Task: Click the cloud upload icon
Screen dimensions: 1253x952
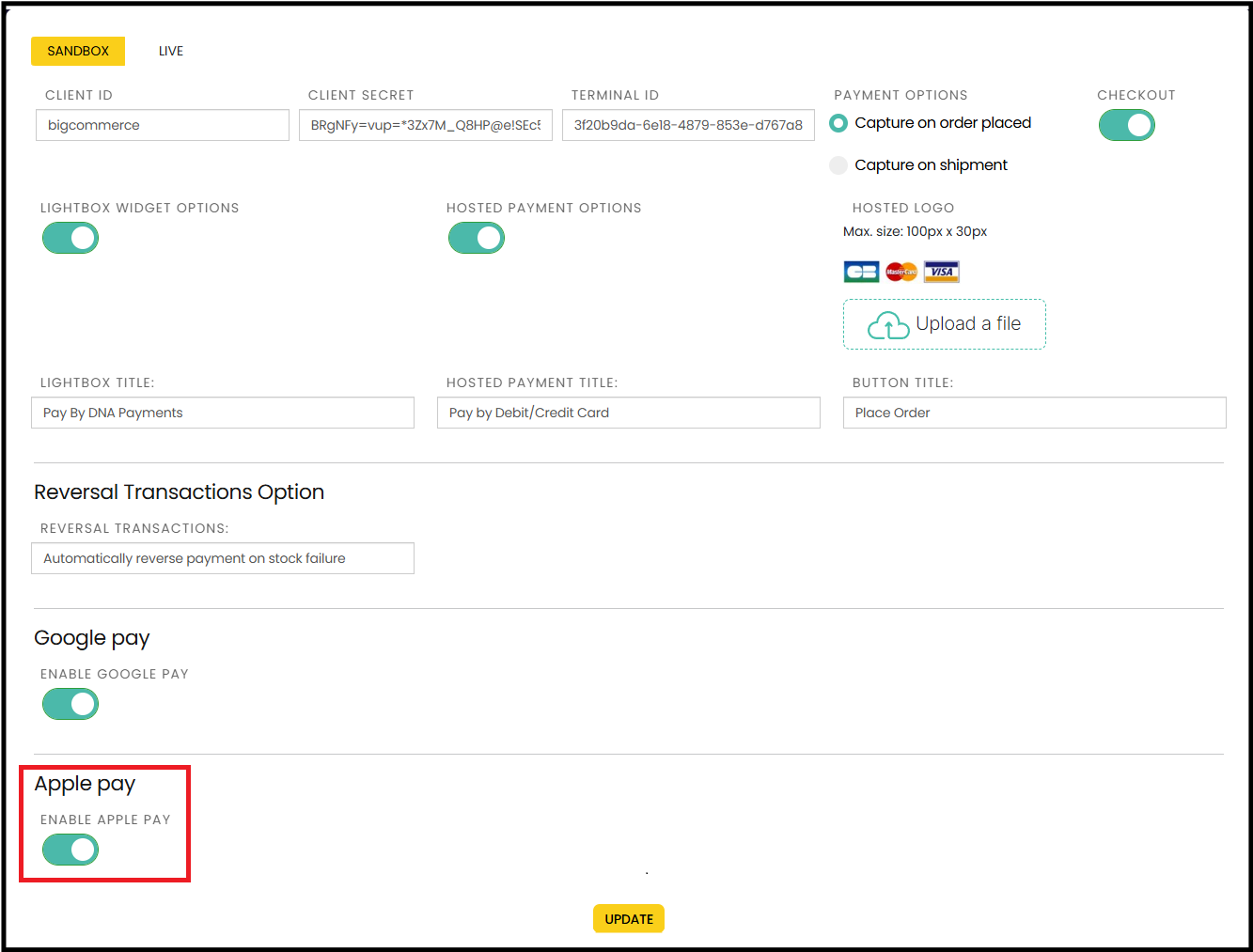Action: [x=887, y=325]
